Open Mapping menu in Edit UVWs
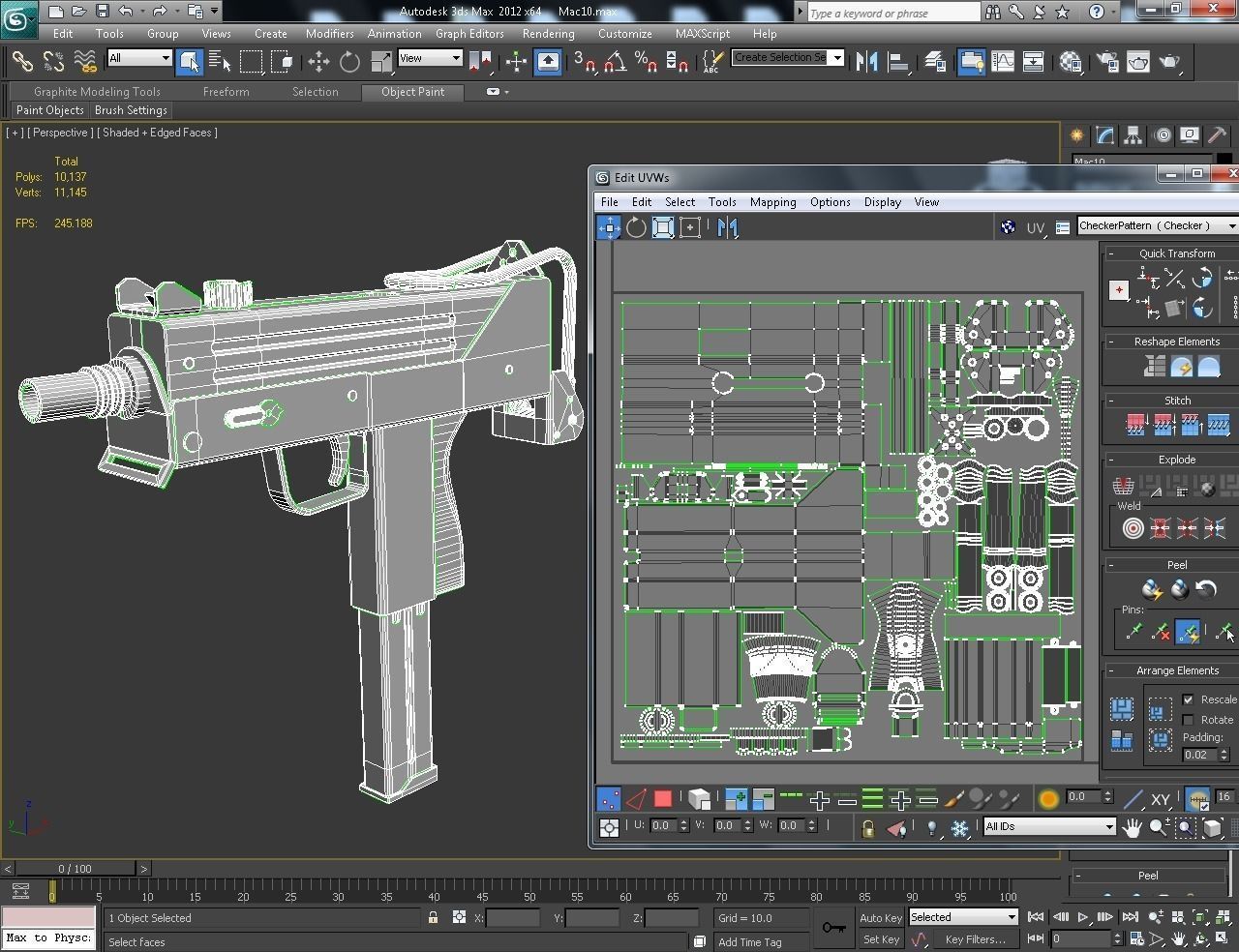This screenshot has width=1239, height=952. click(772, 202)
